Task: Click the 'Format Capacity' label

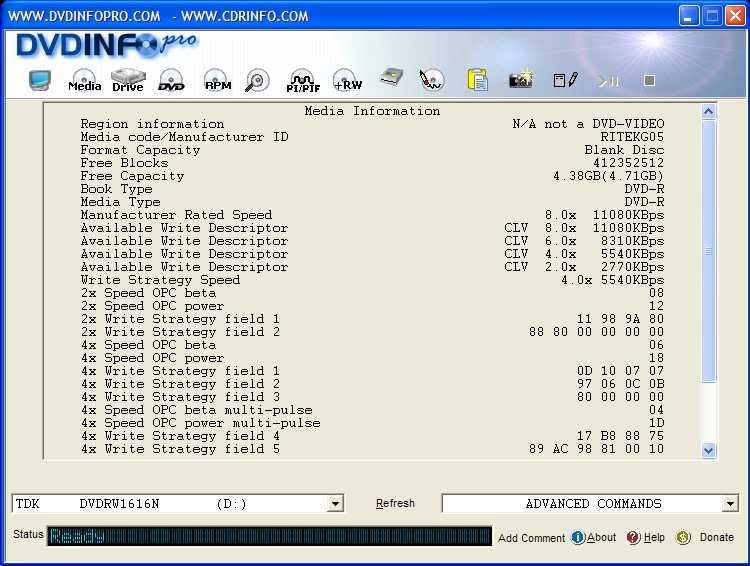Action: click(x=140, y=150)
